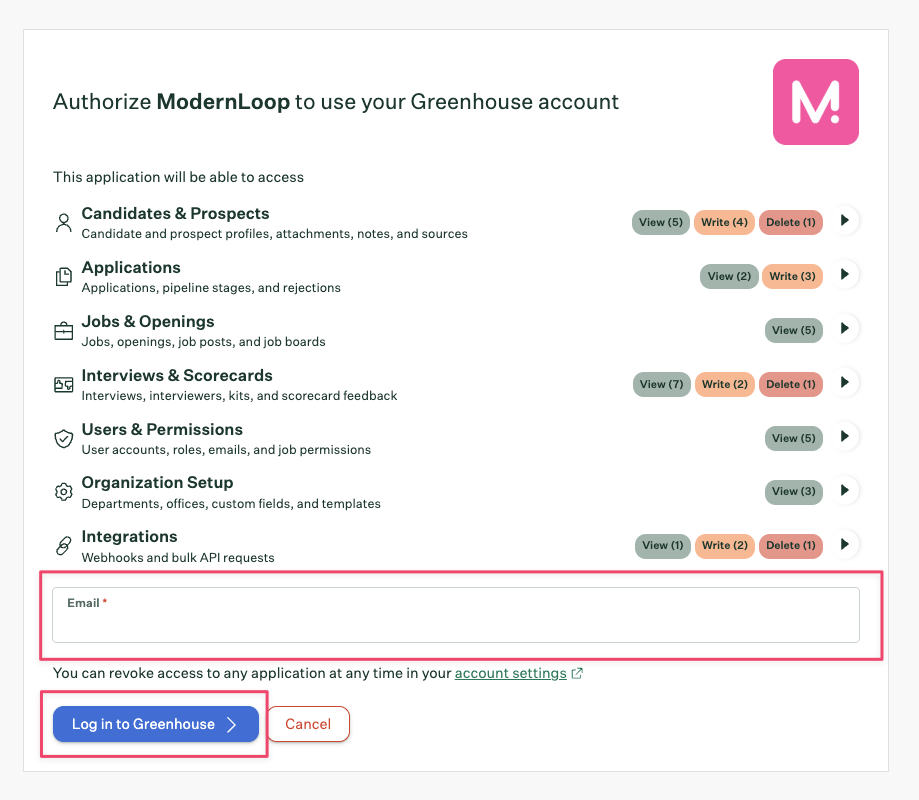Click external link icon beside account settings
The image size is (919, 800).
click(577, 673)
